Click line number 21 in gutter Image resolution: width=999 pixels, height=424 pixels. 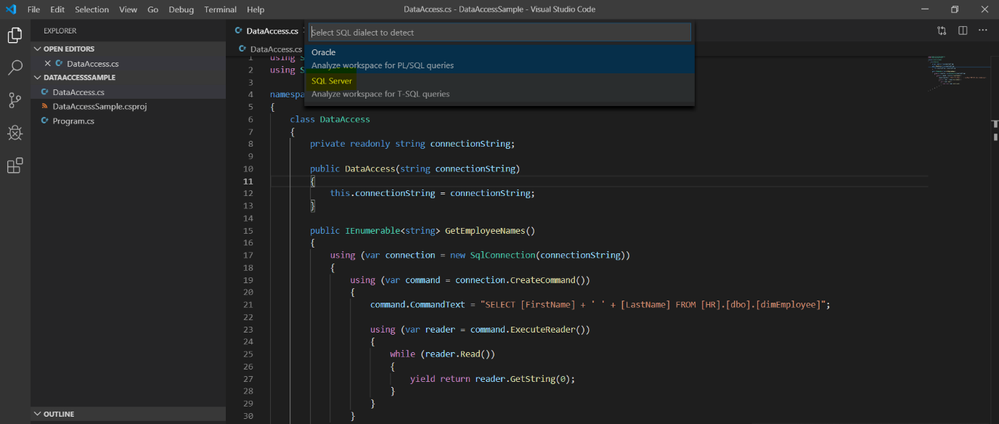(x=248, y=305)
